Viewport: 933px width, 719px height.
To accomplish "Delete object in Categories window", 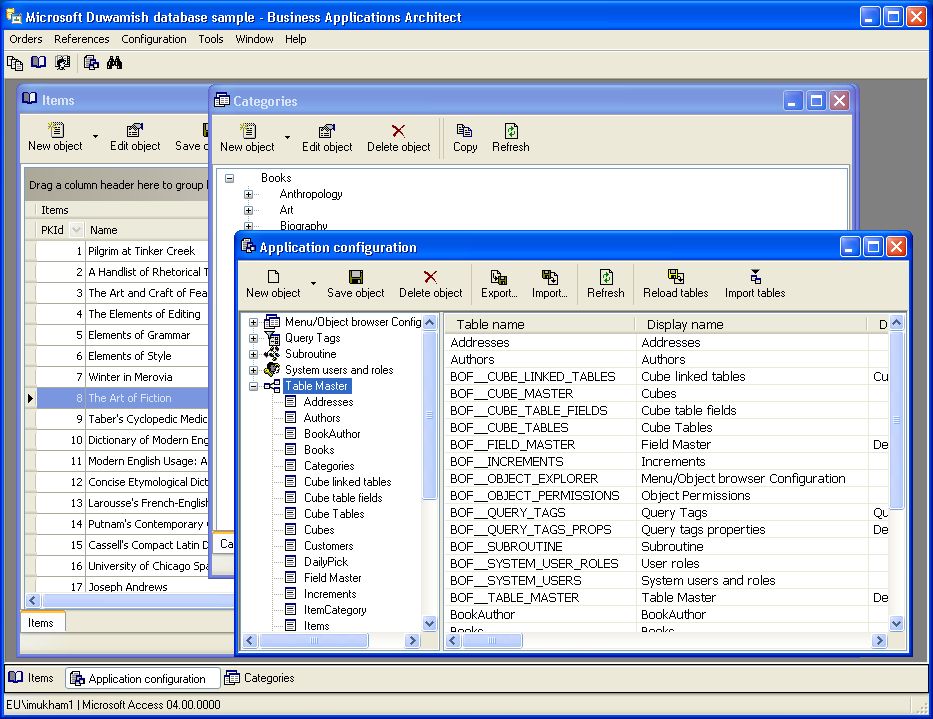I will tap(398, 138).
